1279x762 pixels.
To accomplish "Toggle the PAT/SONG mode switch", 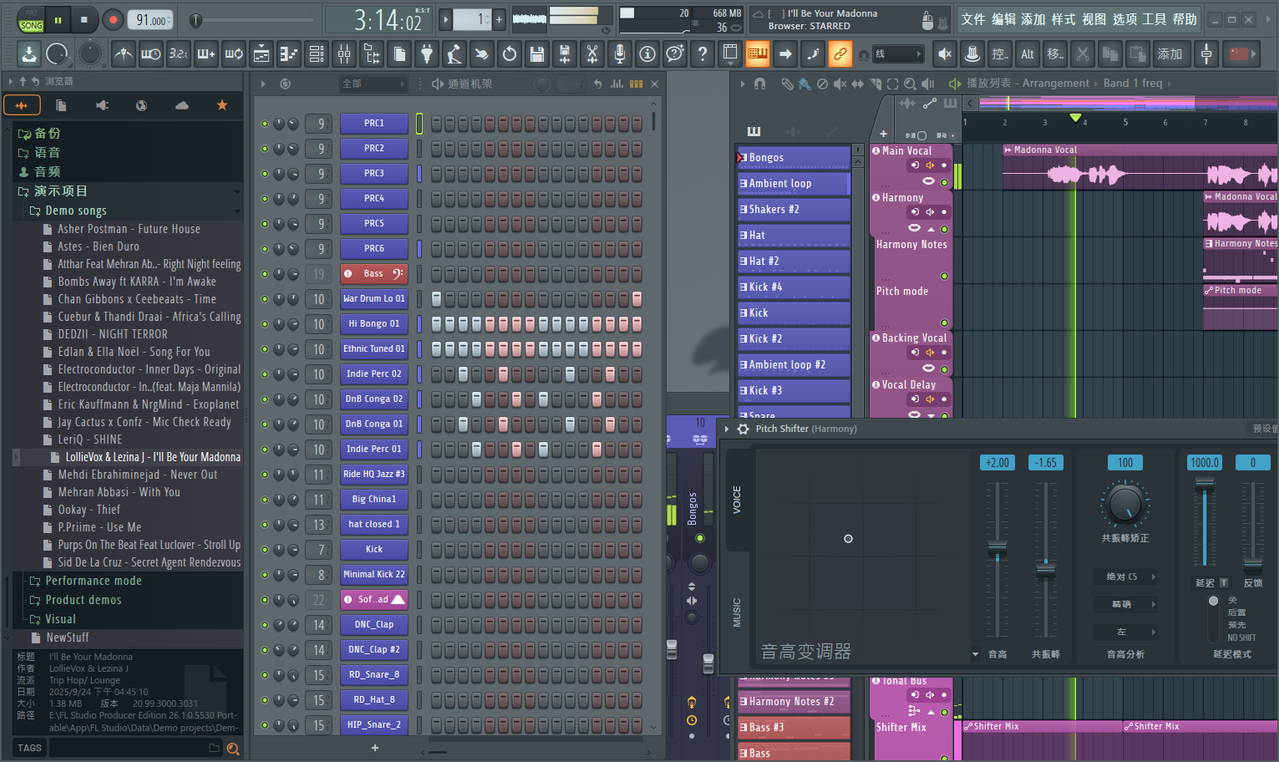I will pos(31,19).
